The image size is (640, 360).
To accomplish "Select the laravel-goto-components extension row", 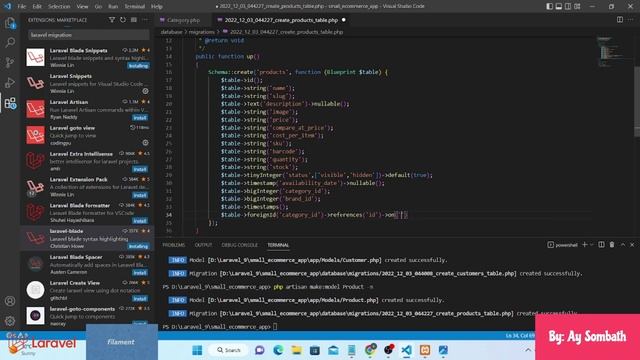I will click(x=87, y=316).
